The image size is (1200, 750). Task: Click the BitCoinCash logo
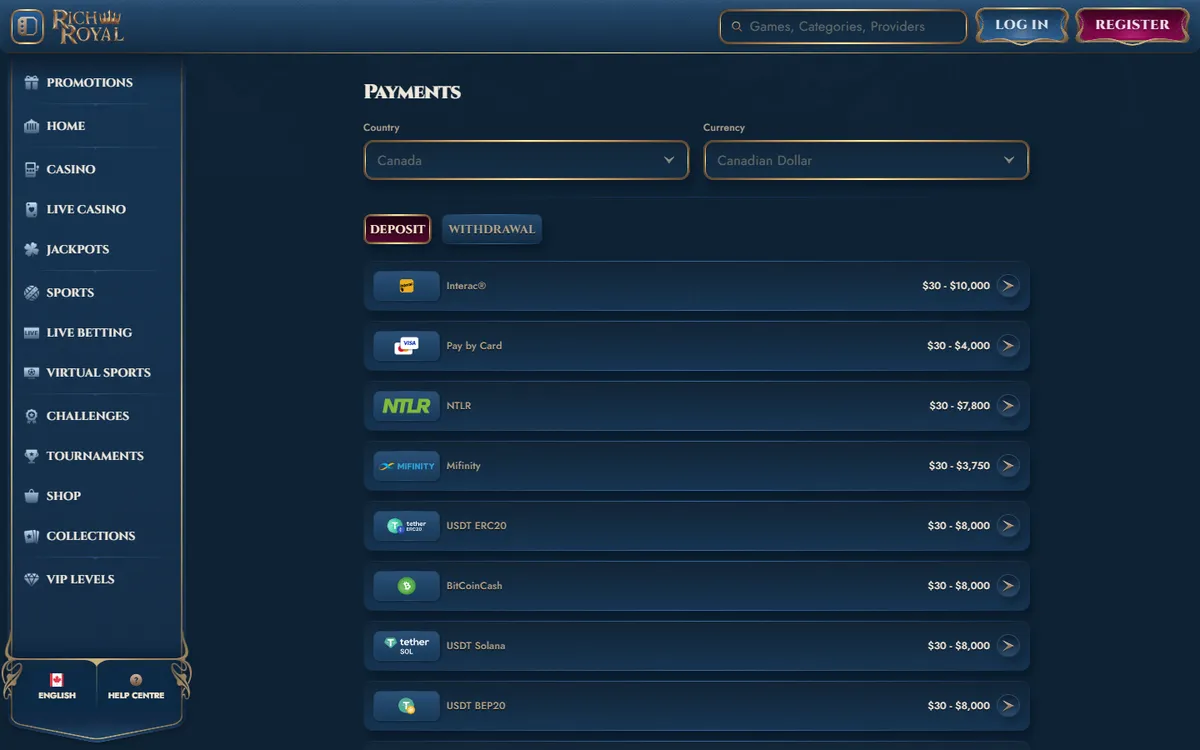point(406,586)
